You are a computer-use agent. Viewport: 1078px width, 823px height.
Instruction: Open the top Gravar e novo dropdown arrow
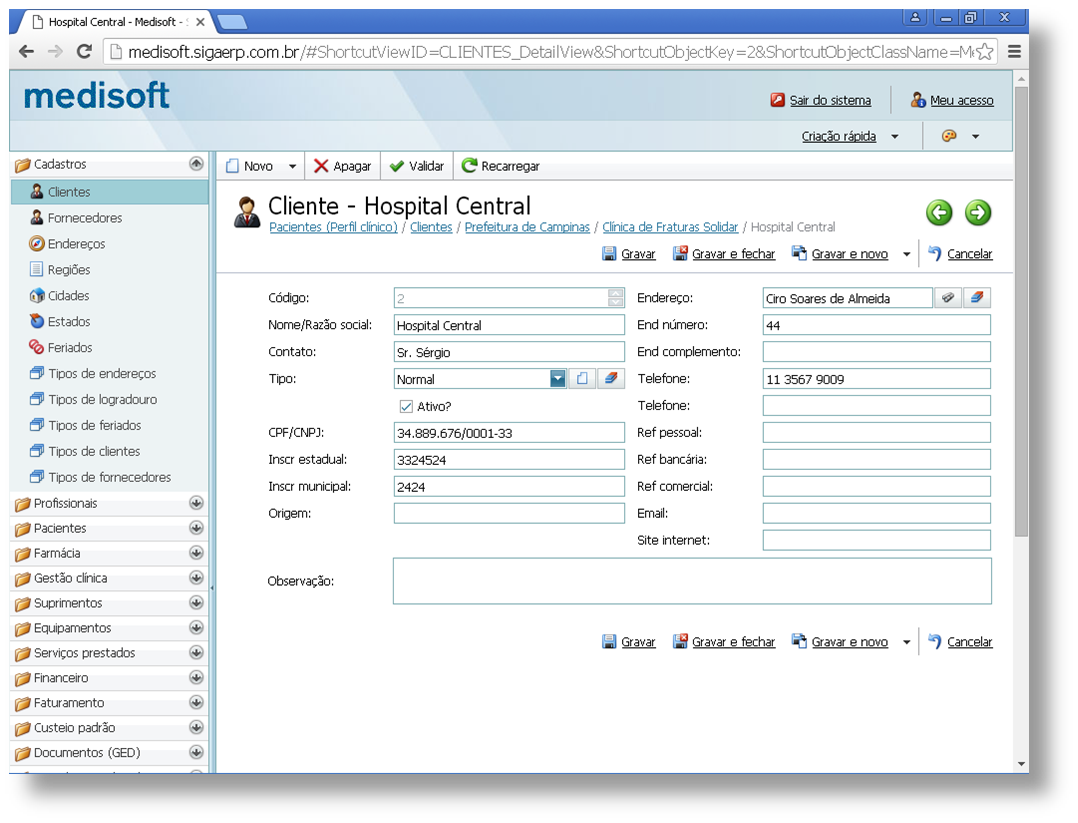(x=906, y=254)
